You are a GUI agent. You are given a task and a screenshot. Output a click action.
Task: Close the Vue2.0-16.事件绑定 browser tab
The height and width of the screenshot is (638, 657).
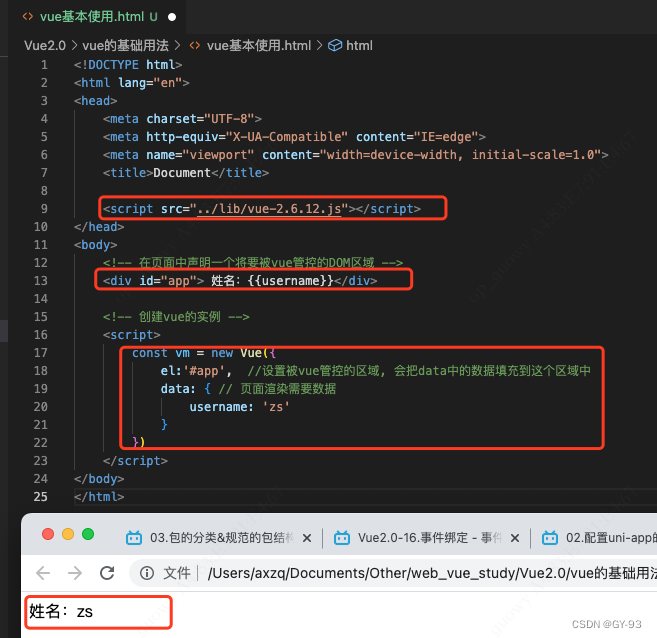515,538
